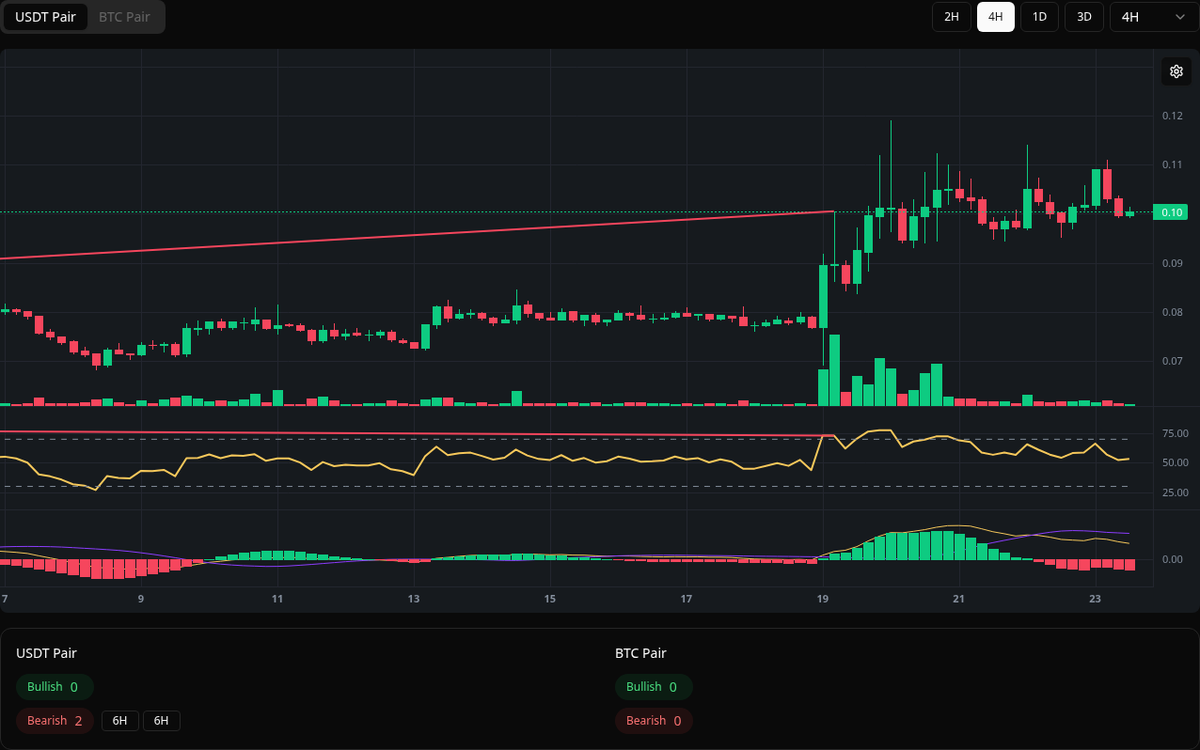
Task: Select the second 6H badge
Action: pos(161,720)
